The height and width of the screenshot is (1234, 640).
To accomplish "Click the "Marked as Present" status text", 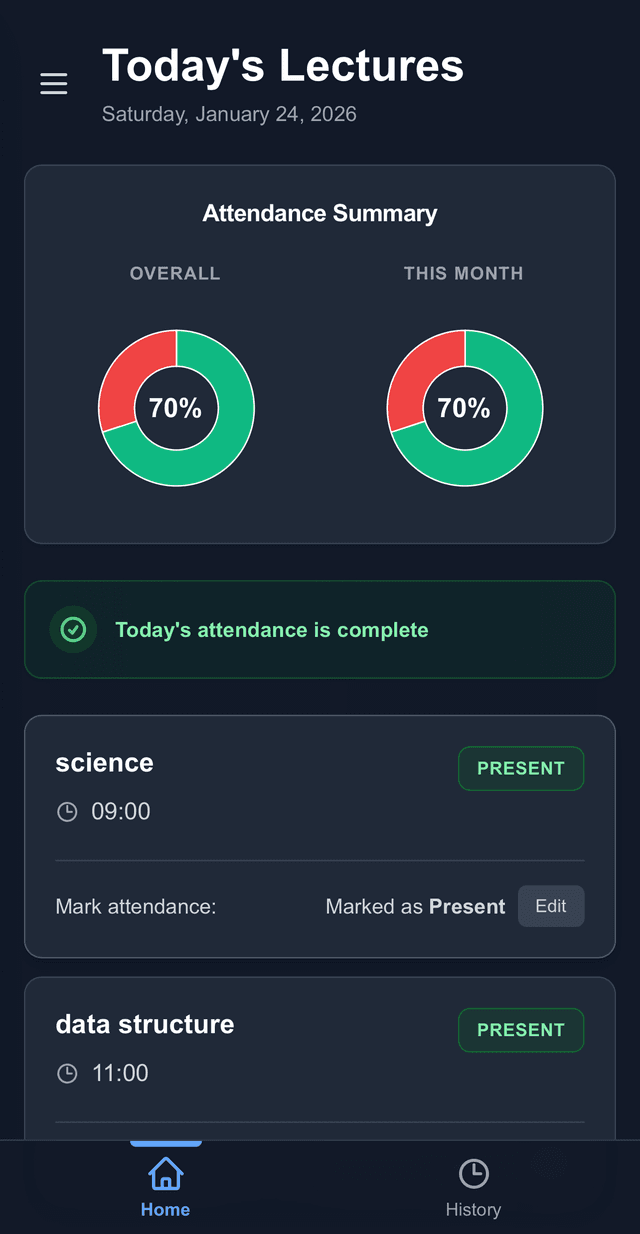I will [x=415, y=907].
